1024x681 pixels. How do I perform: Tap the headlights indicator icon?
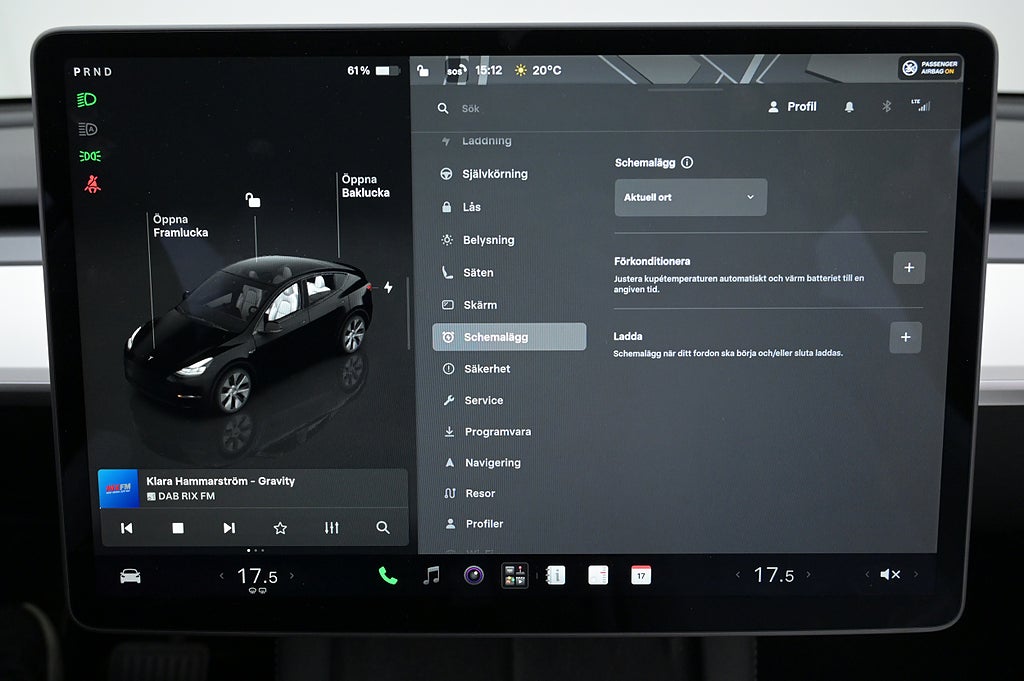point(87,100)
